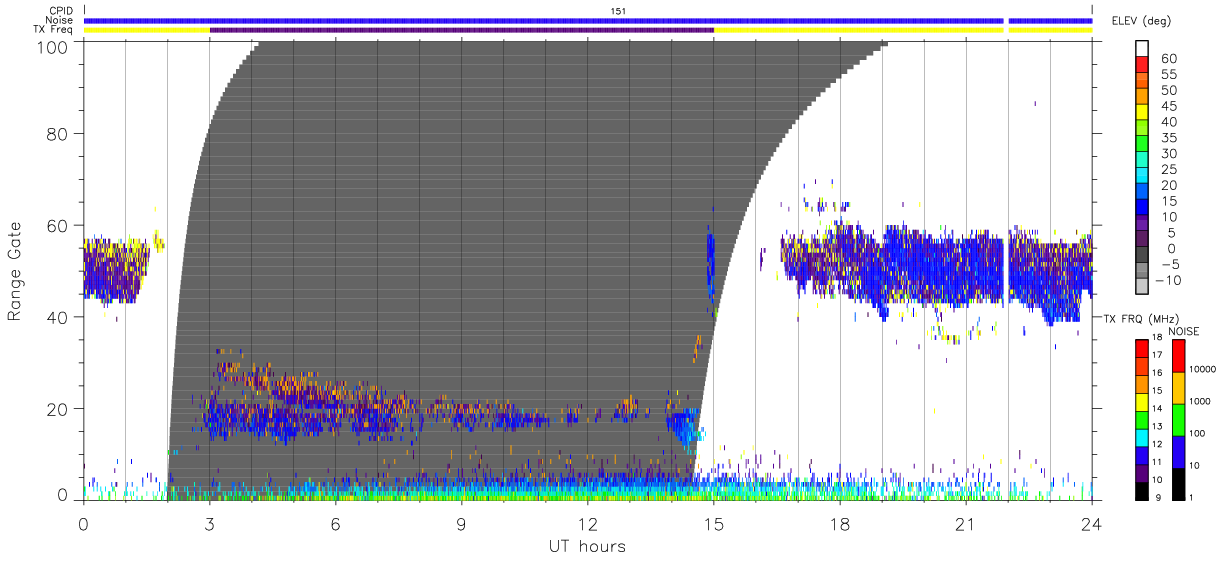This screenshot has height=567, width=1228.
Task: Click UT hours axis tick '3'
Action: pos(209,523)
